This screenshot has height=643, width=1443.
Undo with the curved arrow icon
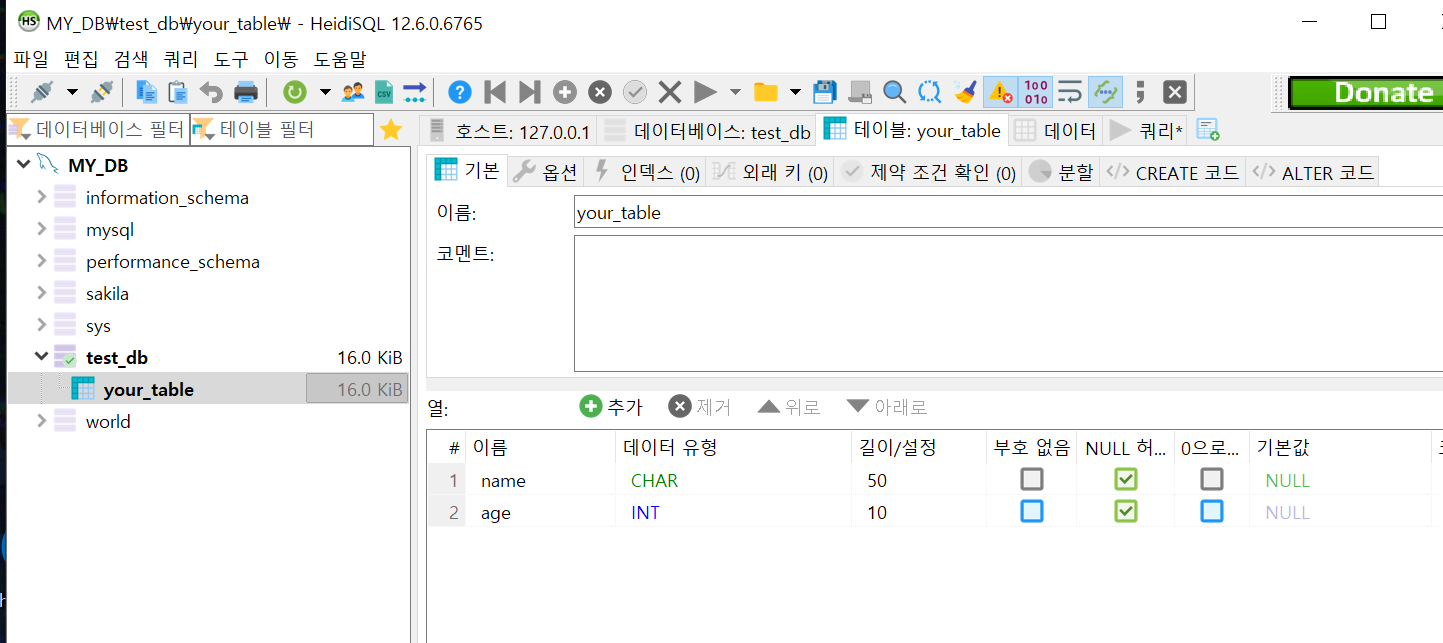click(211, 93)
